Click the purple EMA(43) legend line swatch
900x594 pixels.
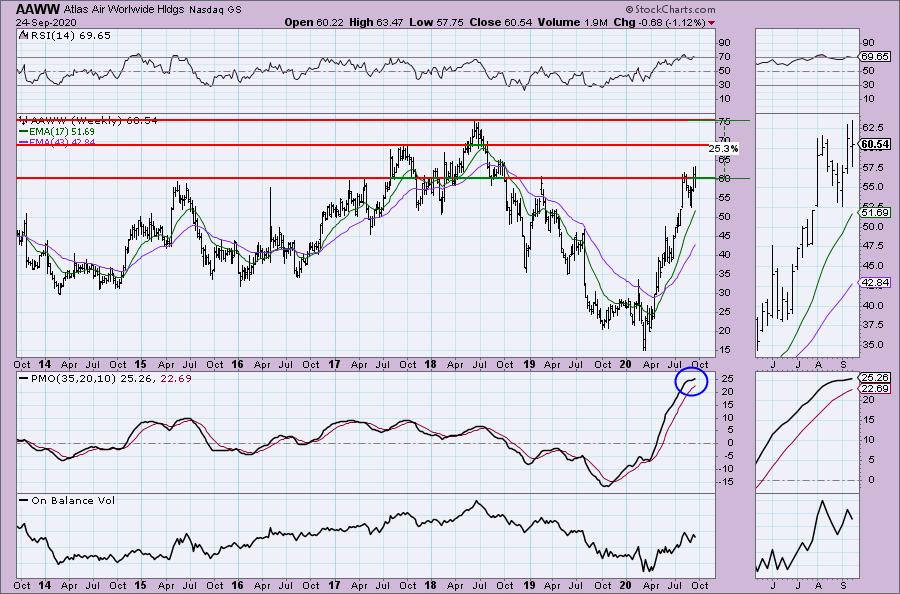[24, 142]
